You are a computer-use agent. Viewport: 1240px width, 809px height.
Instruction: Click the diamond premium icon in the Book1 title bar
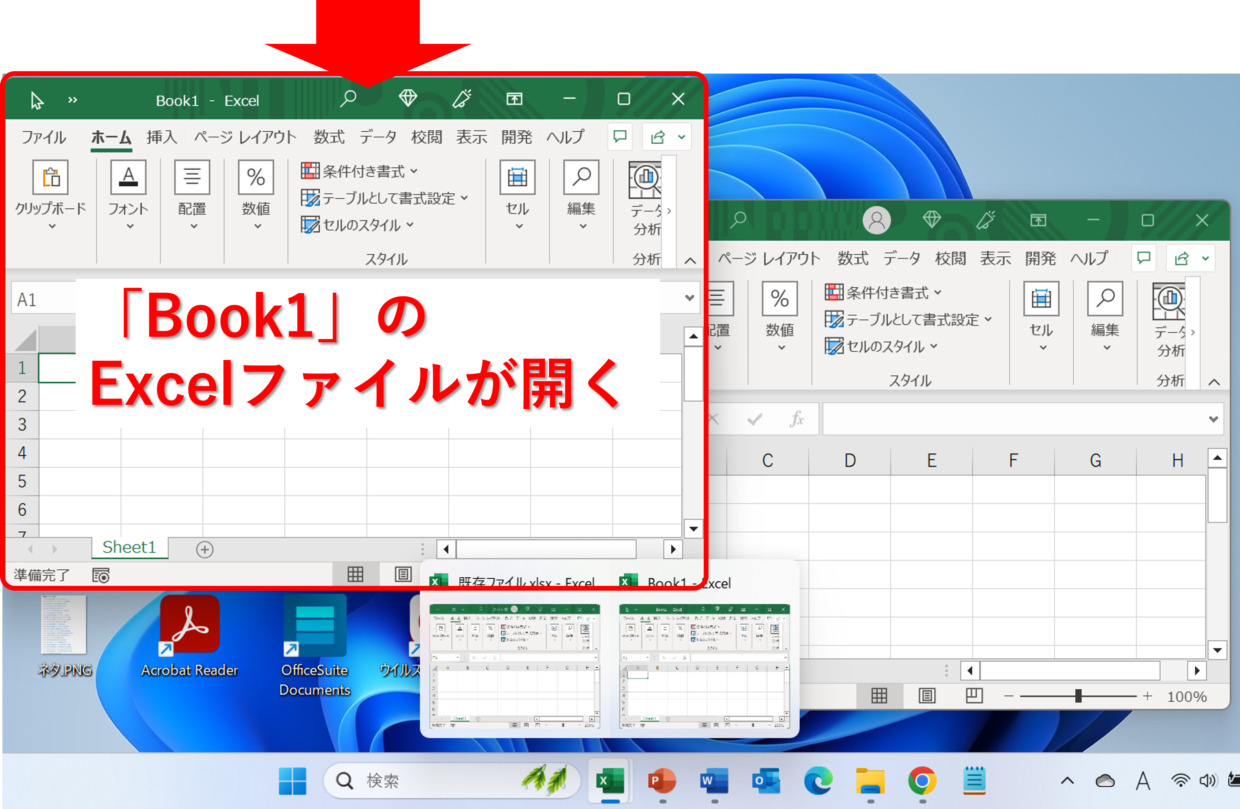(408, 98)
